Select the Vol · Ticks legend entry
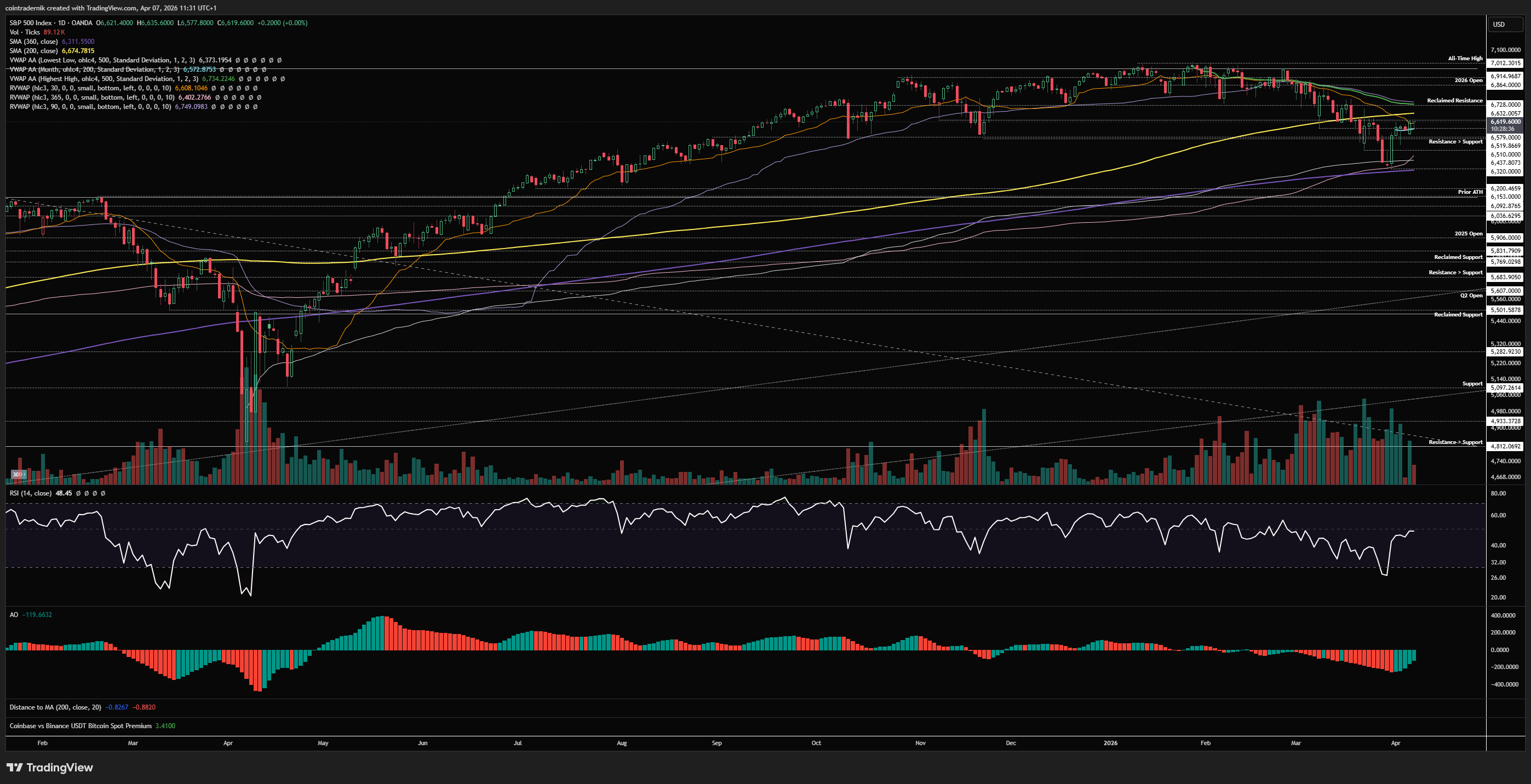 coord(24,32)
